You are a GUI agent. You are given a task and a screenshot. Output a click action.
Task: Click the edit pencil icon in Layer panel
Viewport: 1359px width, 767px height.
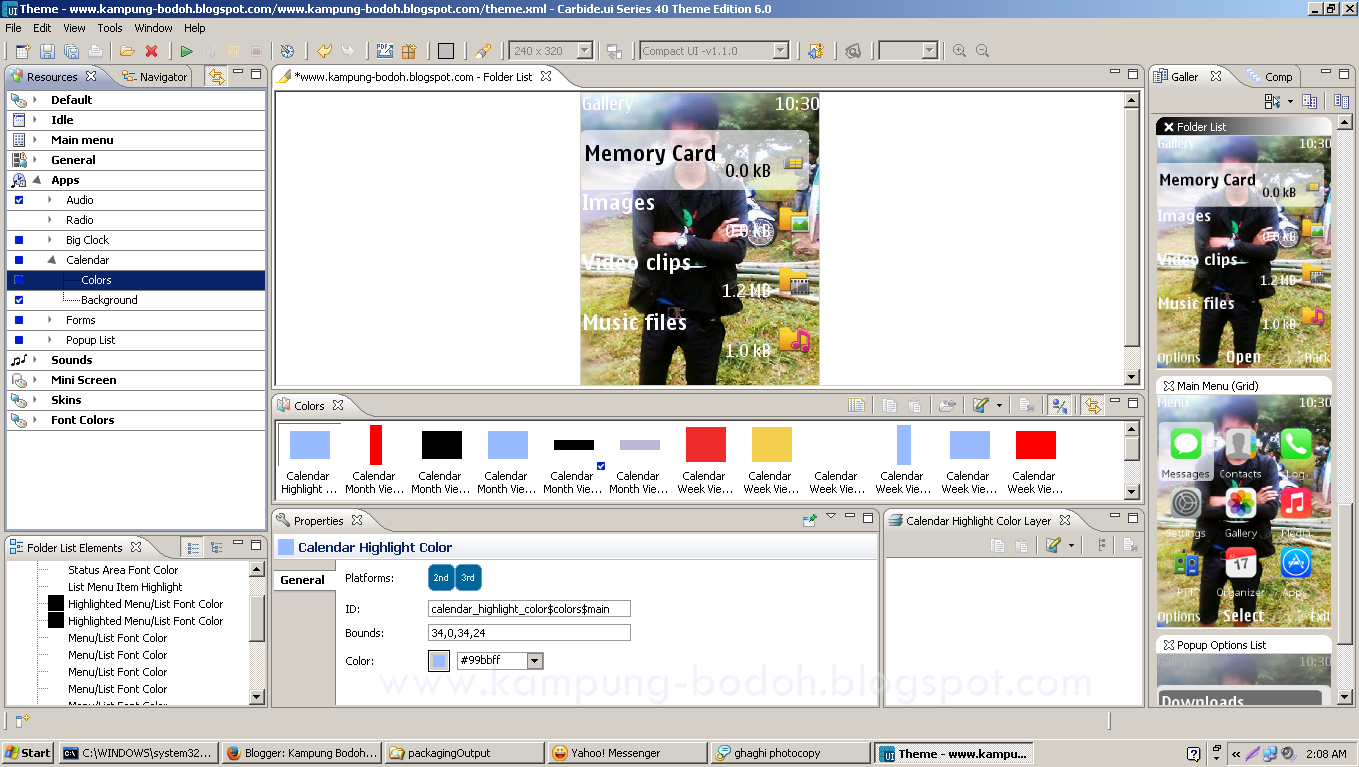pyautogui.click(x=1052, y=545)
